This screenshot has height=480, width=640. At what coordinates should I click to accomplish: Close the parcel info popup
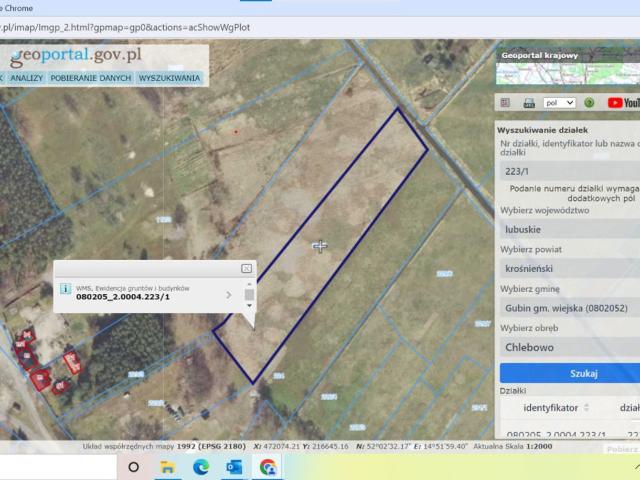pyautogui.click(x=246, y=269)
